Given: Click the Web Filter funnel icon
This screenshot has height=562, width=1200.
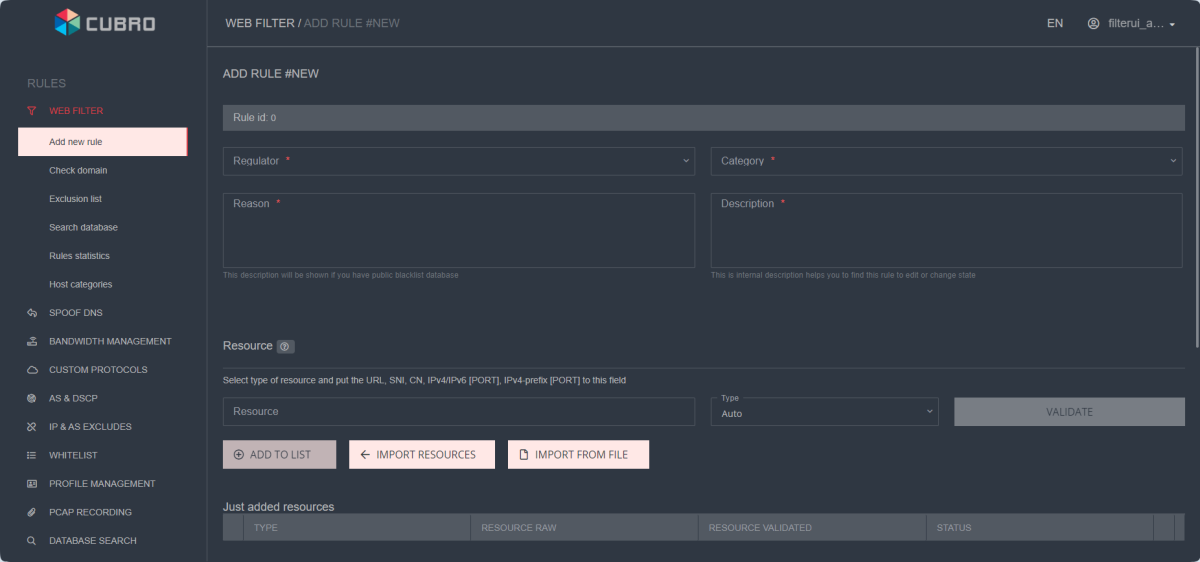Looking at the screenshot, I should click(32, 111).
